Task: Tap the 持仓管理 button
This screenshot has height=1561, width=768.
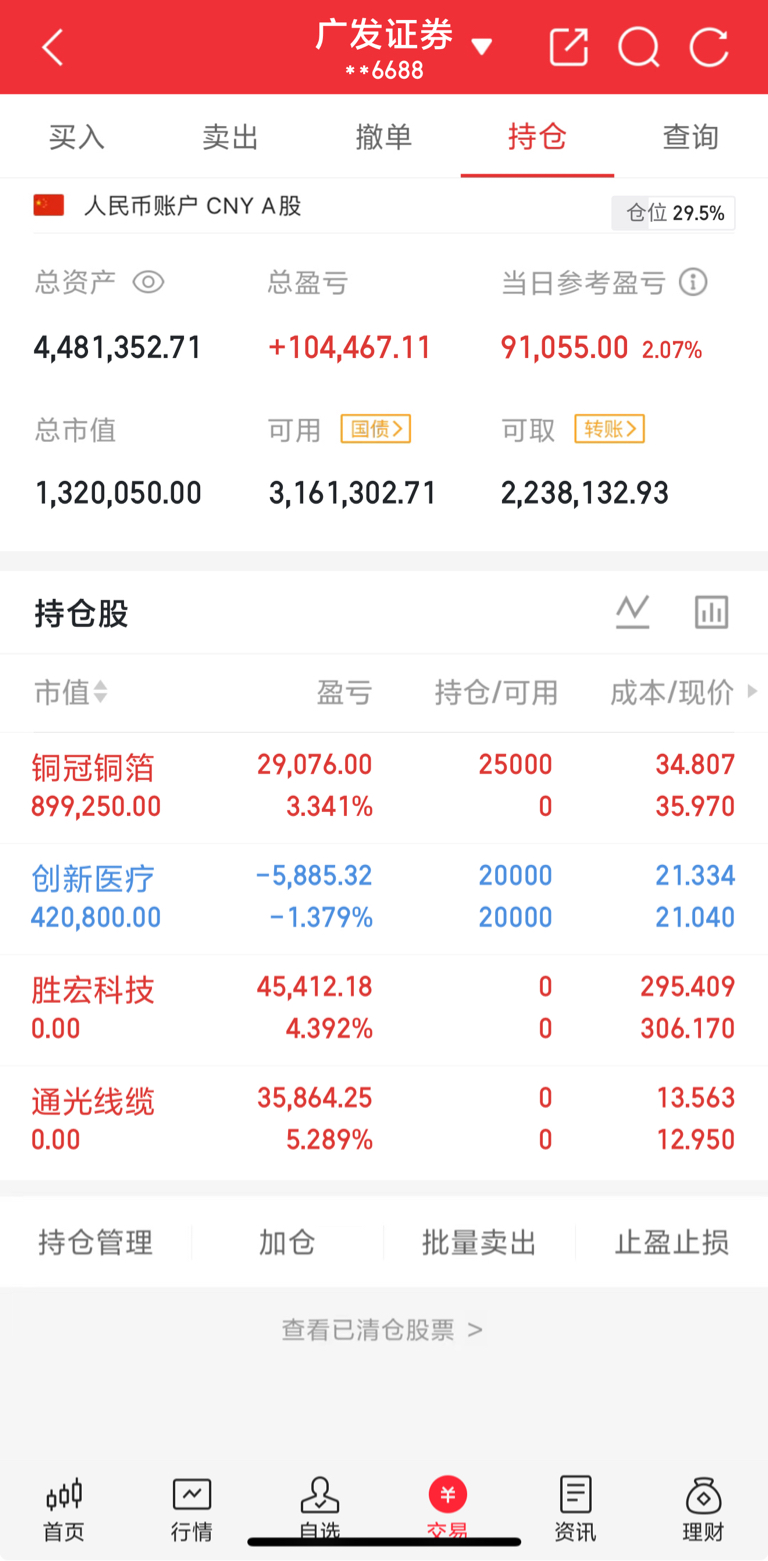Action: click(x=96, y=1243)
